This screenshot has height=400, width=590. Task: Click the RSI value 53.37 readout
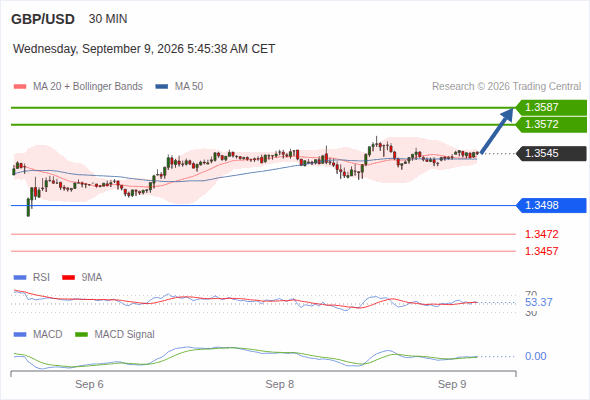(x=539, y=303)
